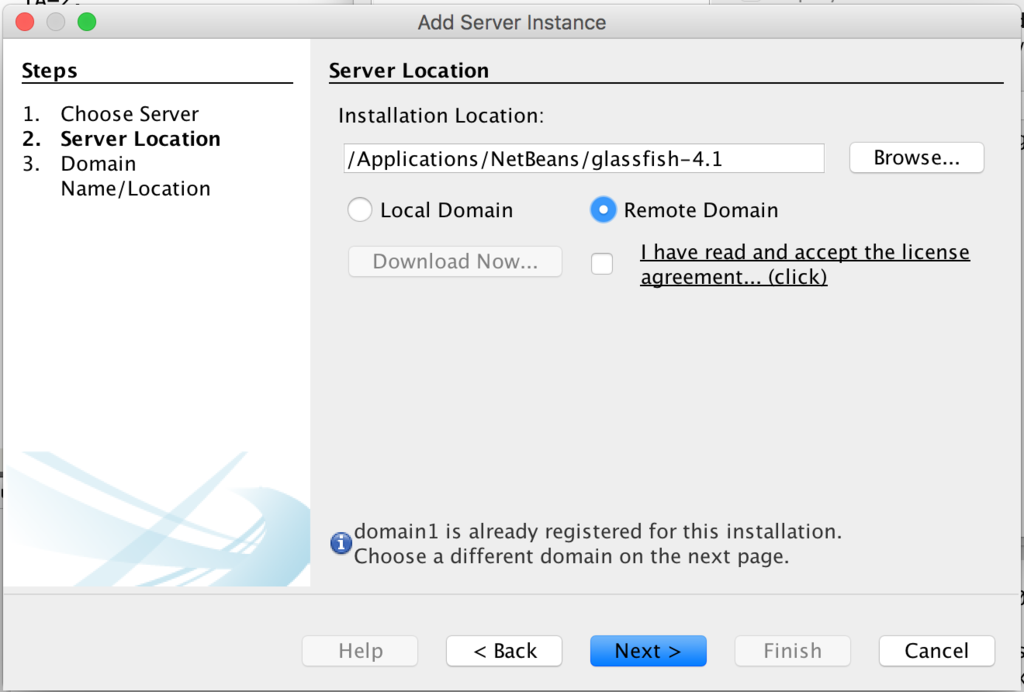Click the 'Domain Name/Location' step text
The width and height of the screenshot is (1024, 692).
[x=135, y=176]
